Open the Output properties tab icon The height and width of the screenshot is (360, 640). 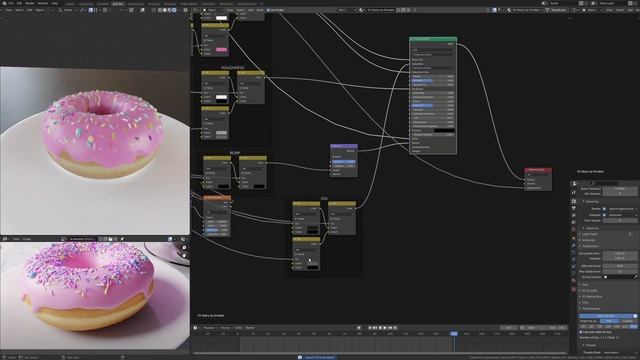click(574, 207)
